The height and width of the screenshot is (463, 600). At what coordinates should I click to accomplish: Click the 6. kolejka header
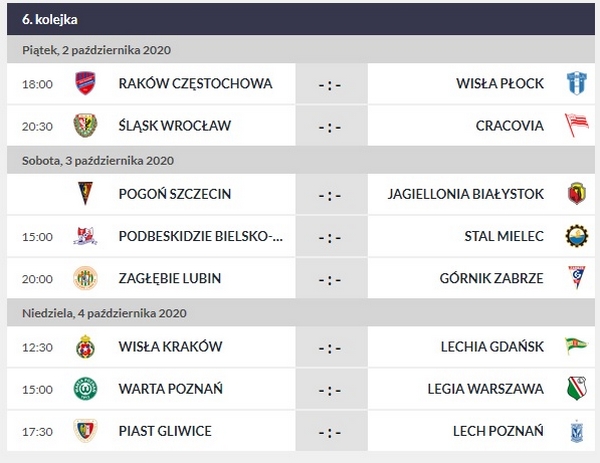click(x=50, y=19)
